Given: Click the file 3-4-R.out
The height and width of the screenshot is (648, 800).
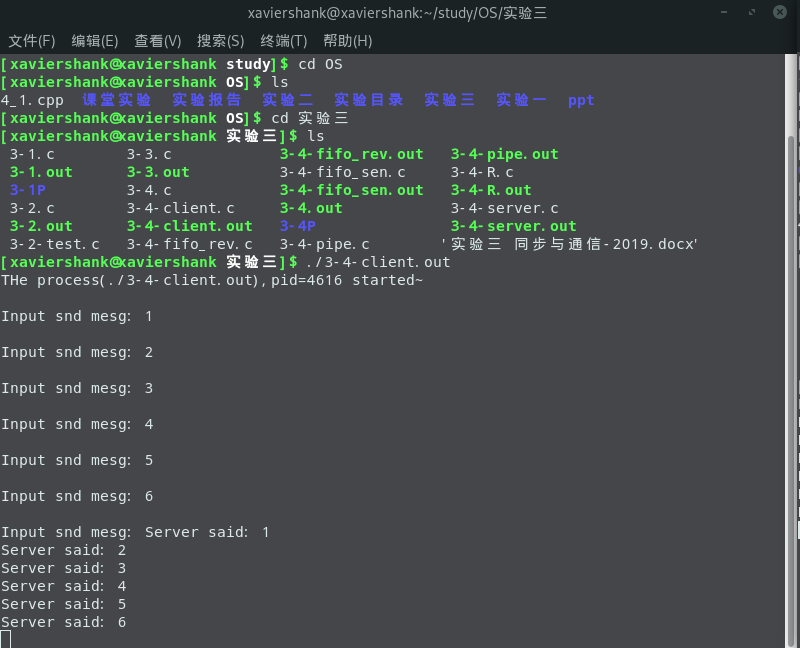Looking at the screenshot, I should tap(491, 190).
